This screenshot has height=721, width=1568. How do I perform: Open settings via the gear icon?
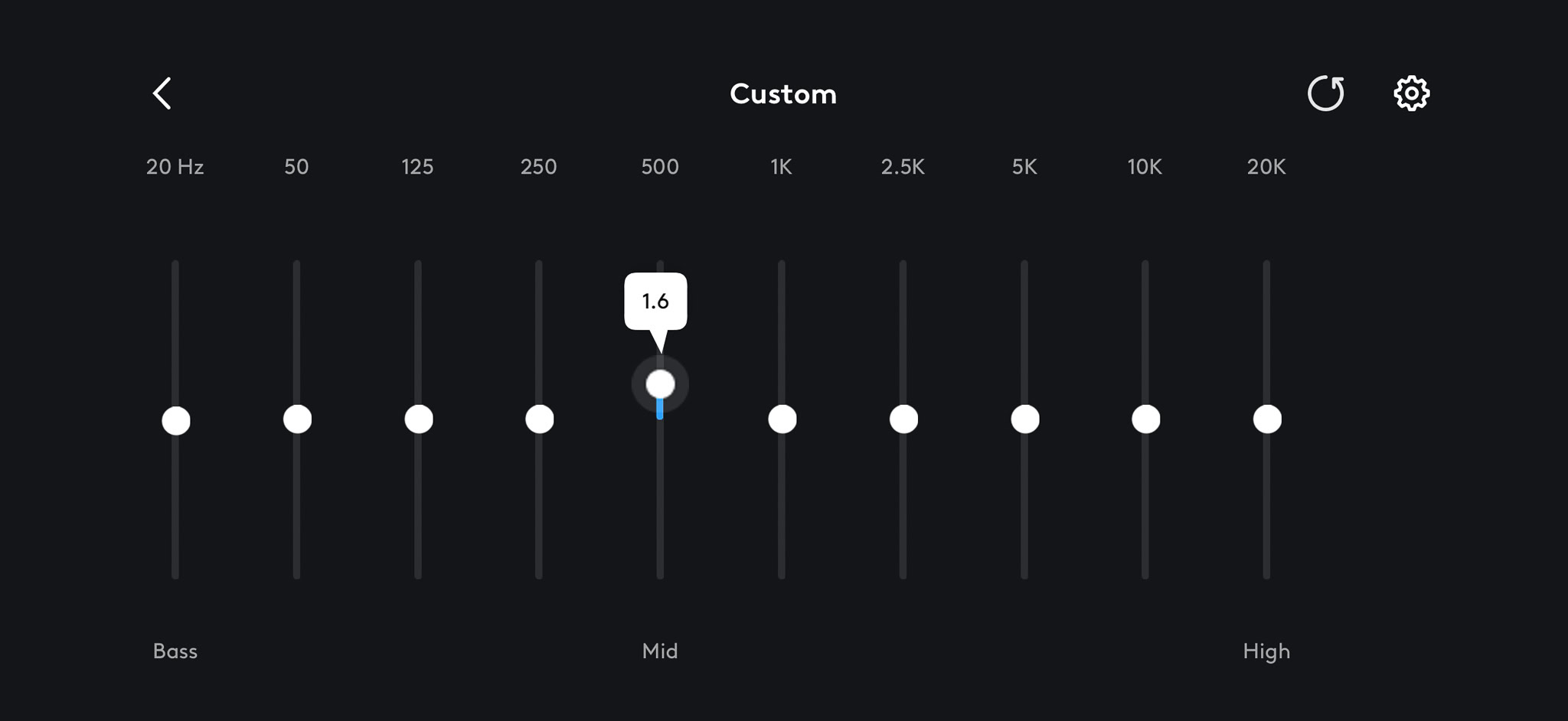[x=1411, y=93]
